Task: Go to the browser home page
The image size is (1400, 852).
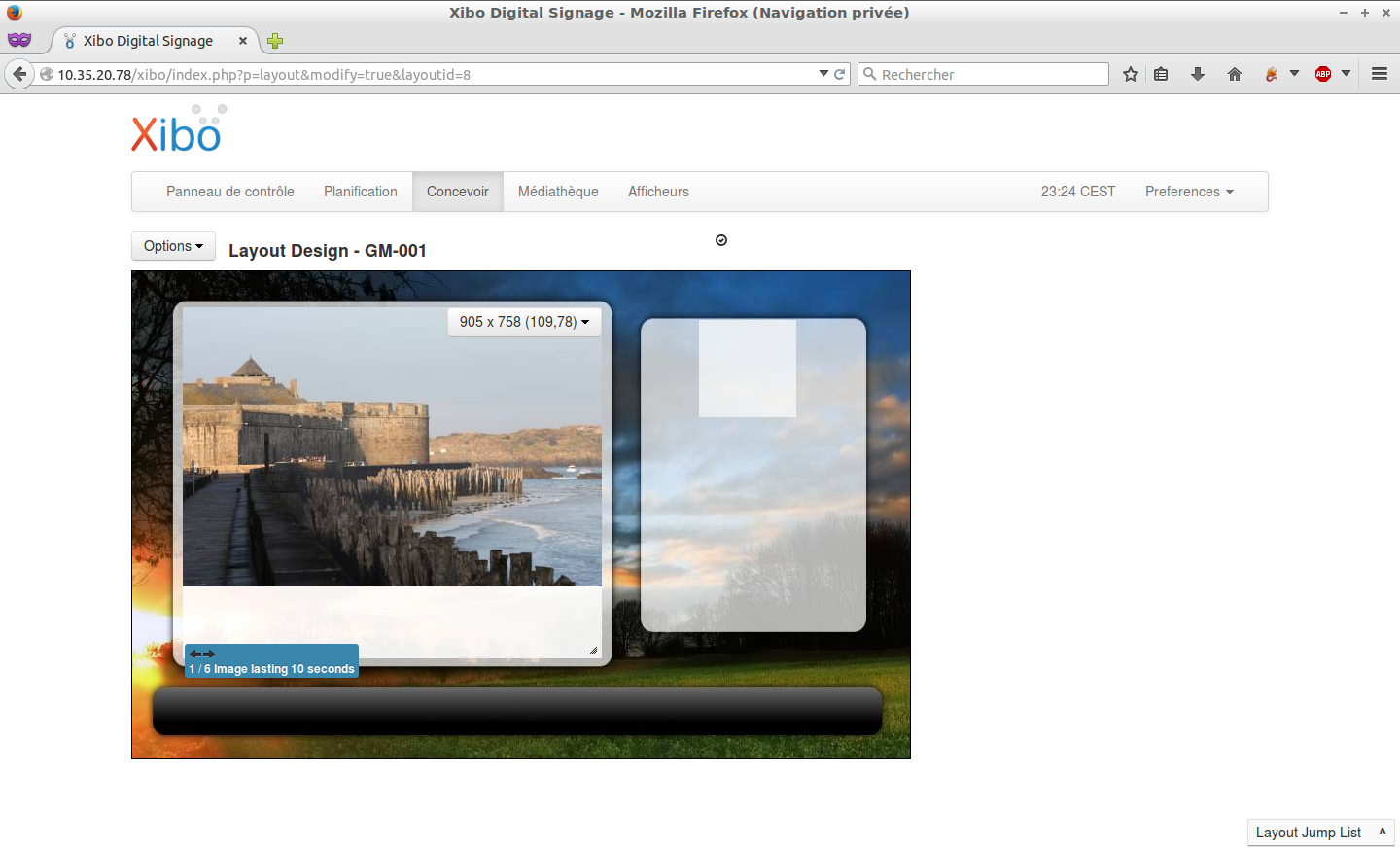Action: [x=1235, y=75]
